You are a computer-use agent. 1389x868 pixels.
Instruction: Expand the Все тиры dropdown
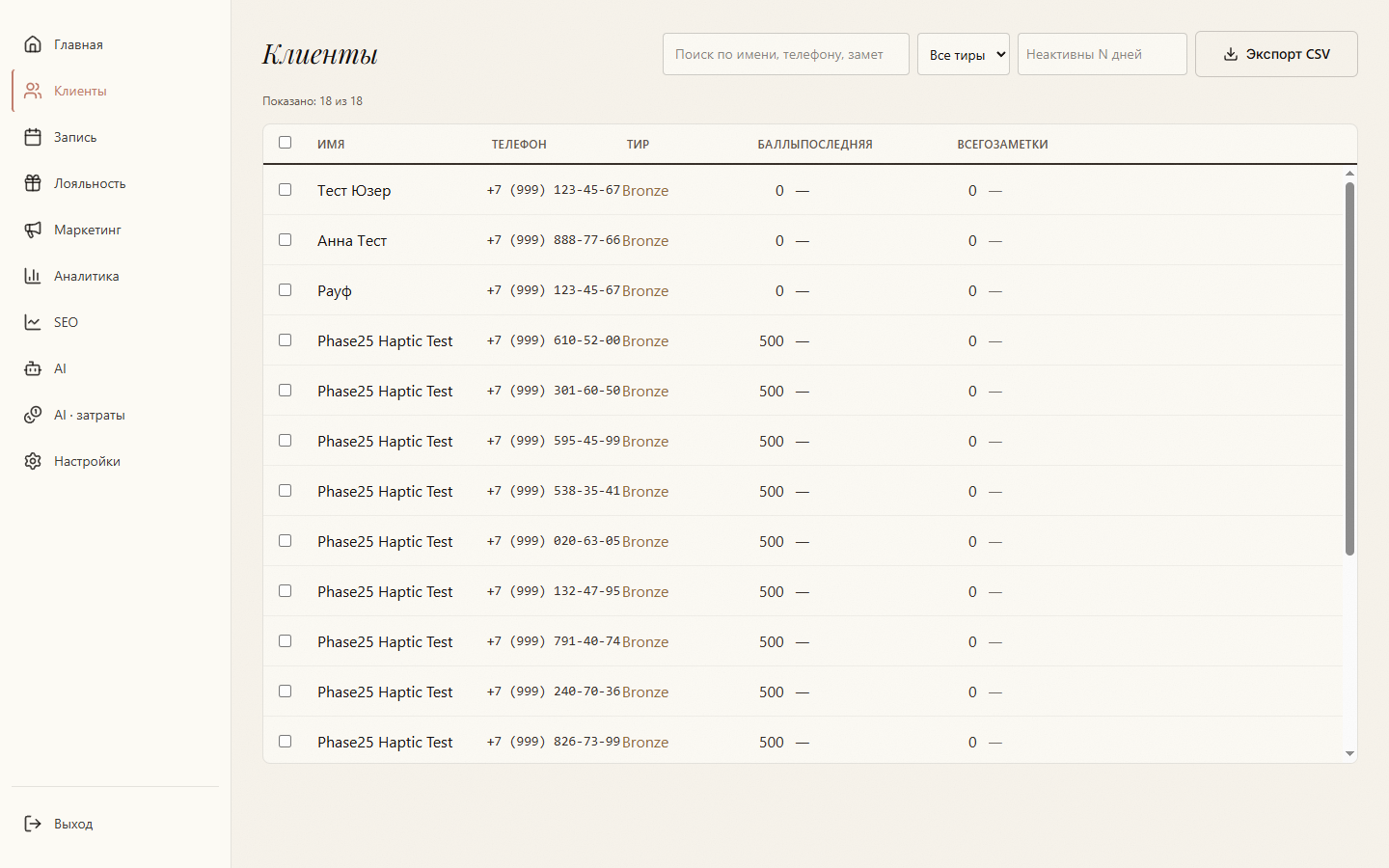tap(963, 54)
